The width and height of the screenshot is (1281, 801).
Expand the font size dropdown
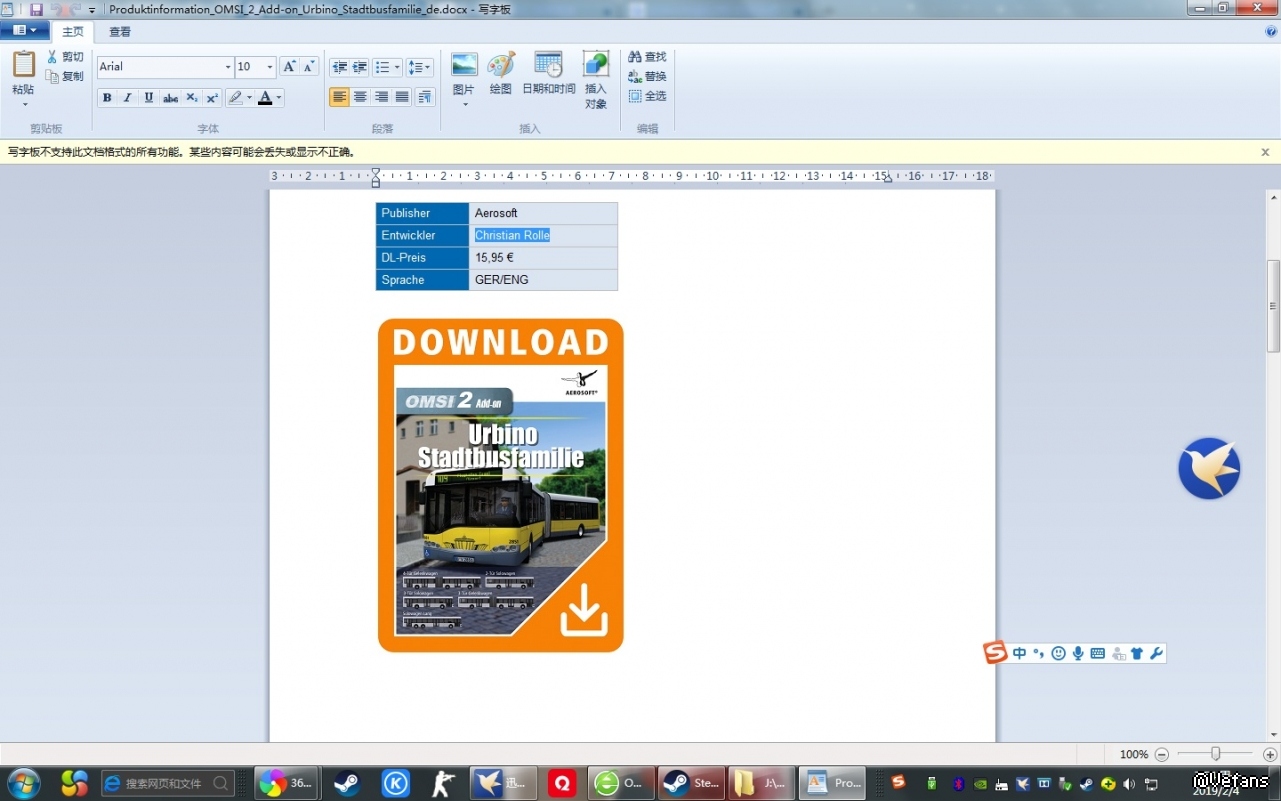pyautogui.click(x=270, y=67)
